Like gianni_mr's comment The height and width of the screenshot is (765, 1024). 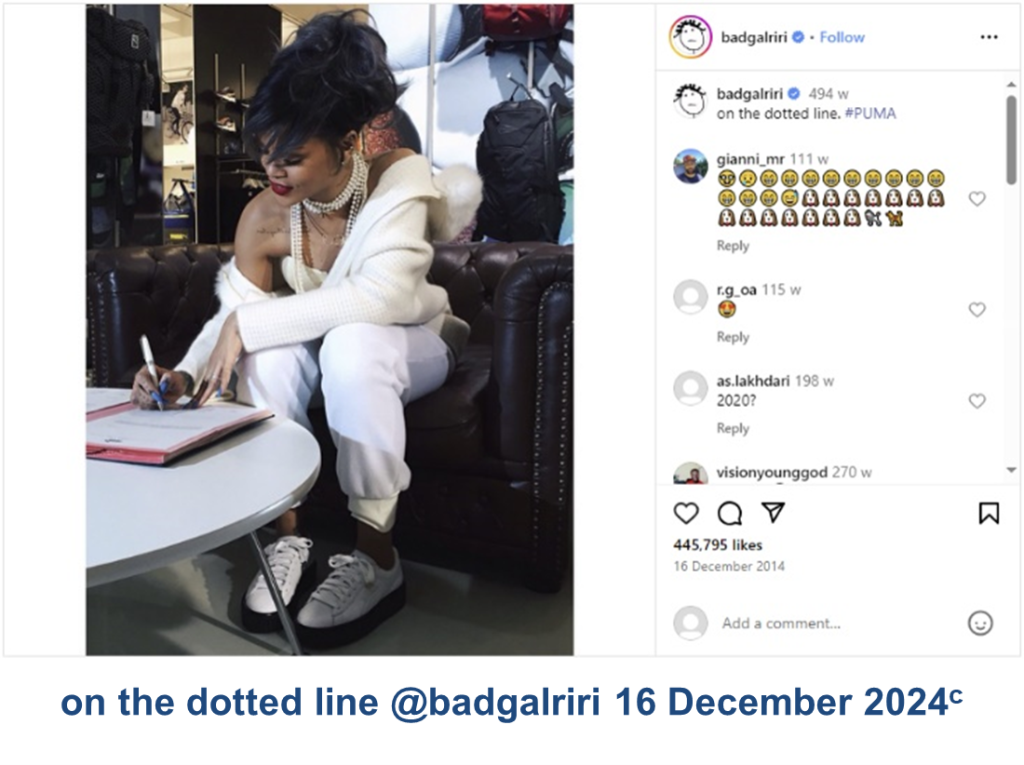point(976,199)
